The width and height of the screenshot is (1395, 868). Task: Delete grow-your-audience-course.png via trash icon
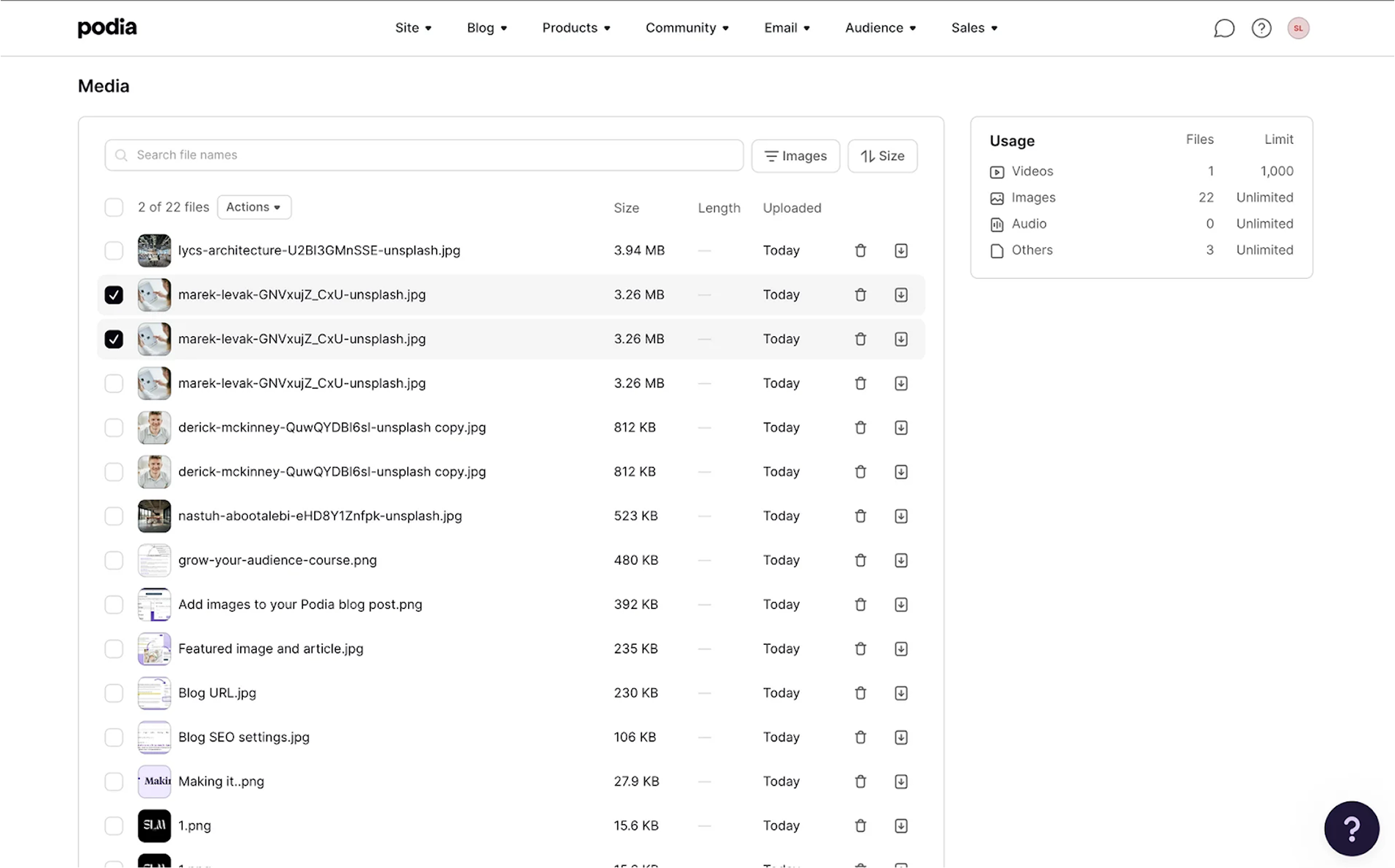point(860,561)
